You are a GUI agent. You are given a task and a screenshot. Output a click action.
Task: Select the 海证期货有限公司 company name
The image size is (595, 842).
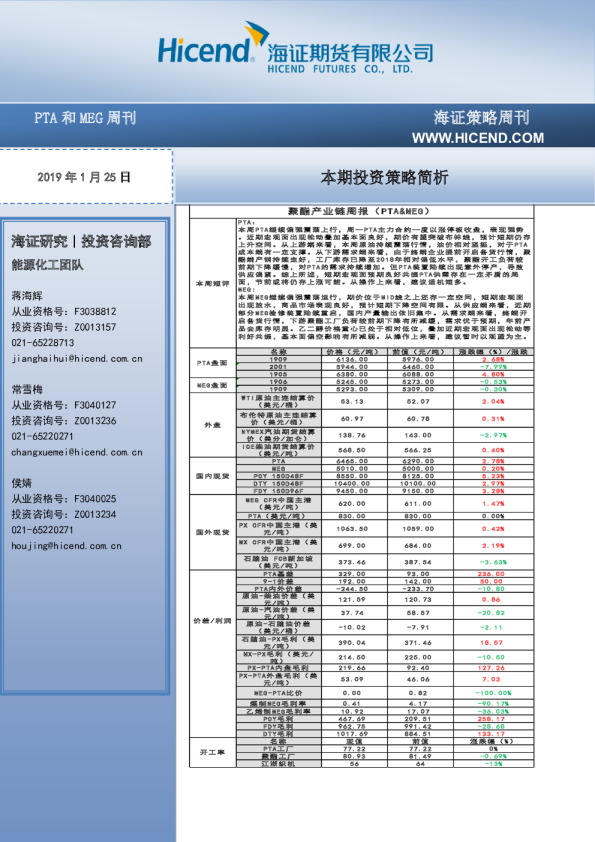(351, 53)
